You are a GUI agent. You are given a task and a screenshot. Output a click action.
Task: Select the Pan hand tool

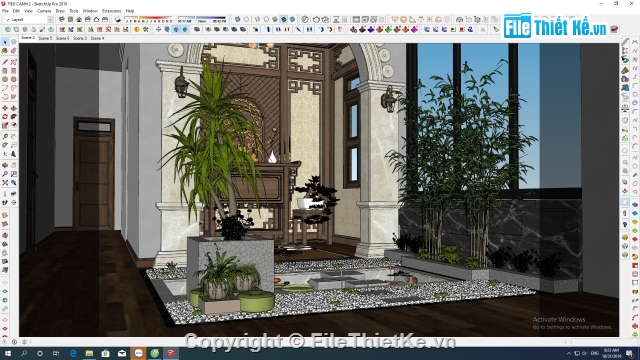[13, 165]
